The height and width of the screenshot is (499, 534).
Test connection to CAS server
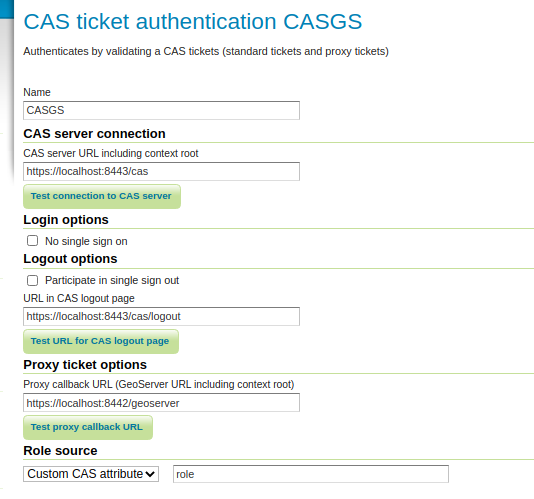[x=102, y=196]
